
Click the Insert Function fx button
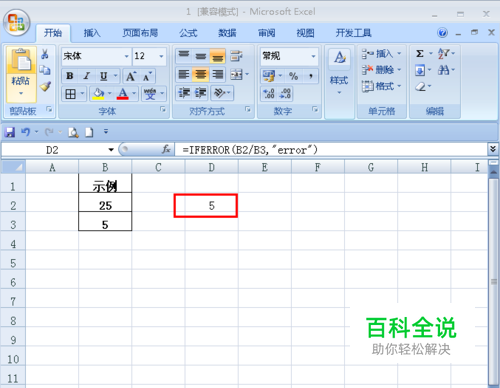click(166, 150)
